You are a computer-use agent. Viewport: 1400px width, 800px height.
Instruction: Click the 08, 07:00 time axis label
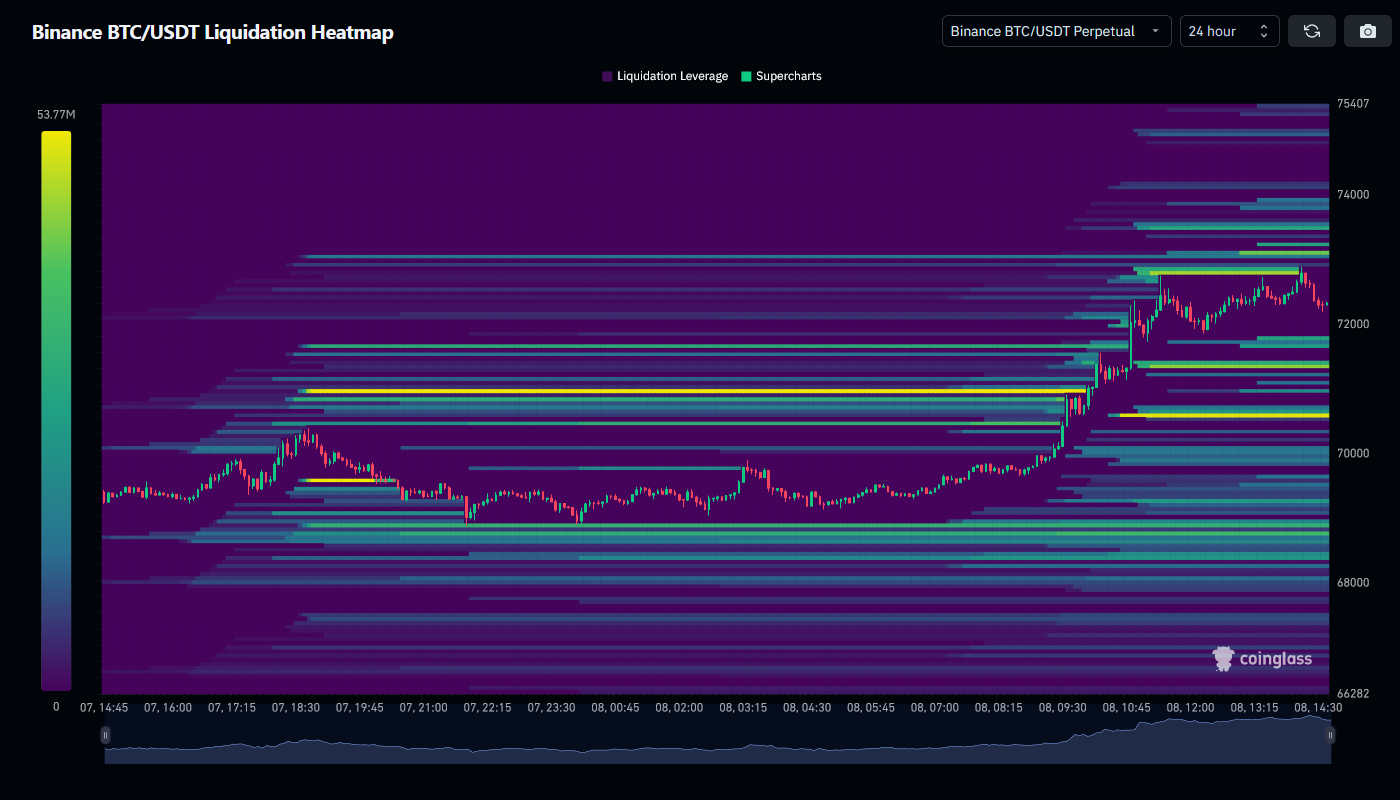(x=934, y=707)
